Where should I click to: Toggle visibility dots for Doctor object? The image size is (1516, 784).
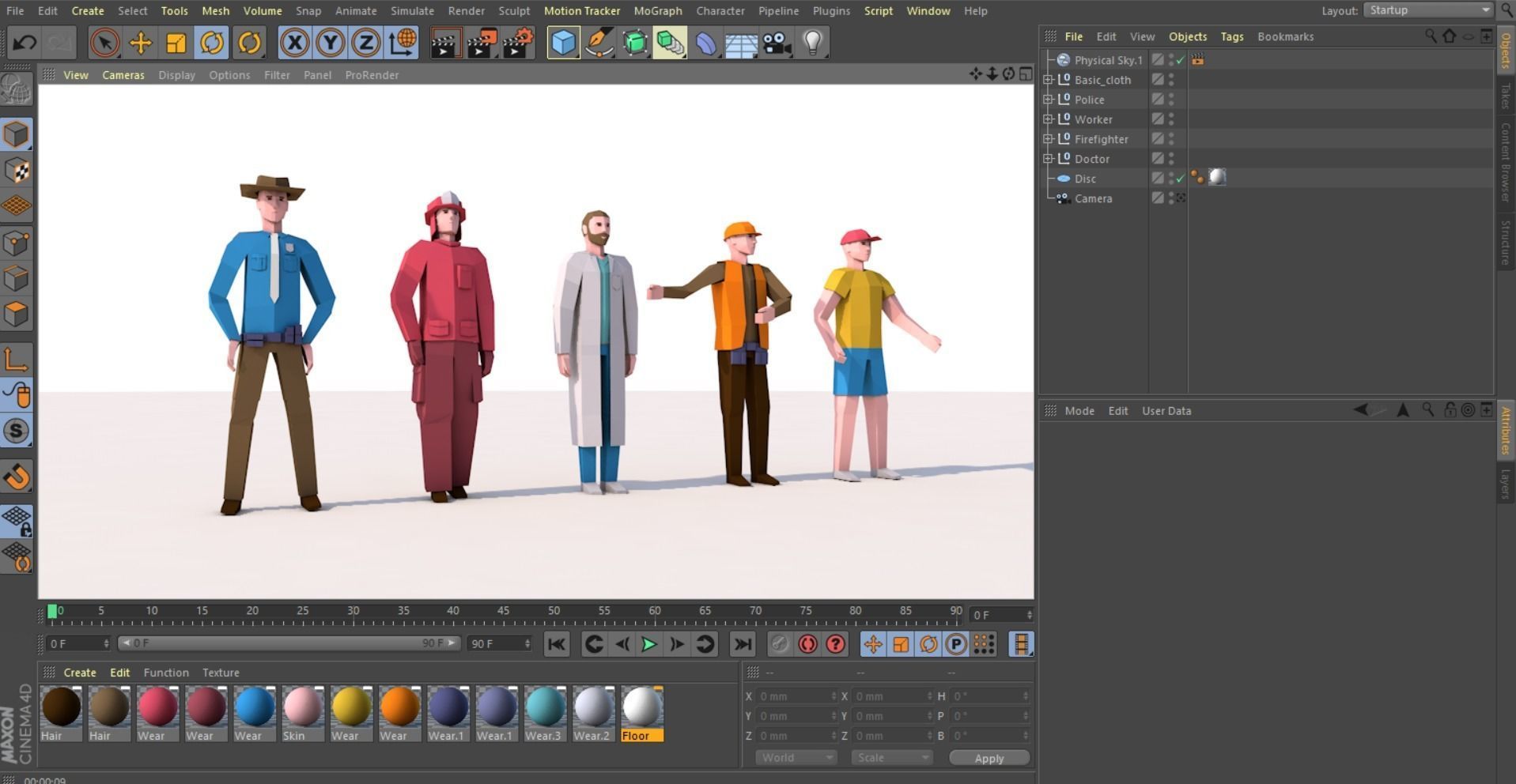1171,159
